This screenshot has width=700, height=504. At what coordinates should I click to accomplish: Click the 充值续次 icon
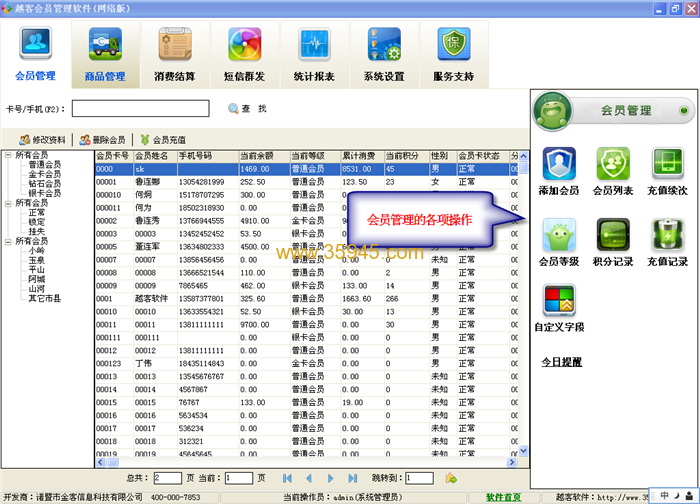[x=667, y=163]
